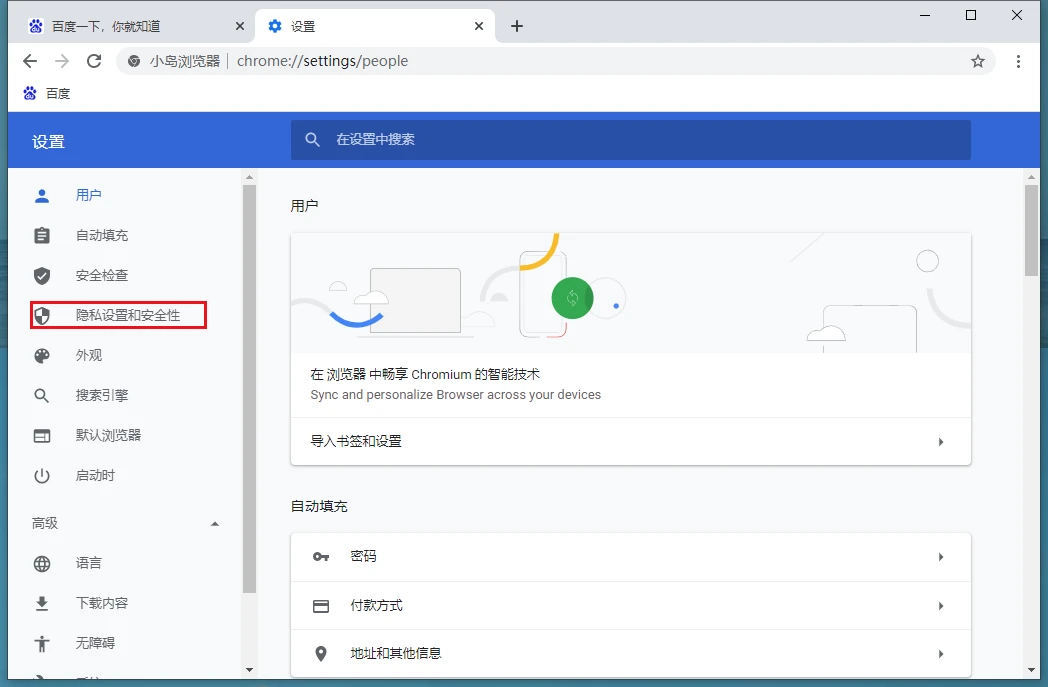Click the credit card icon beside 付款方式
1048x687 pixels.
[x=321, y=606]
